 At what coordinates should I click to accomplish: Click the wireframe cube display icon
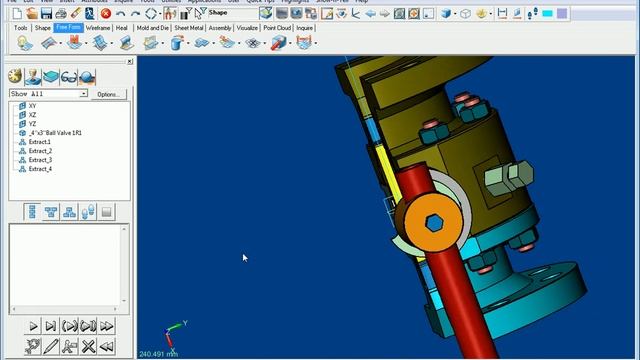coord(465,14)
